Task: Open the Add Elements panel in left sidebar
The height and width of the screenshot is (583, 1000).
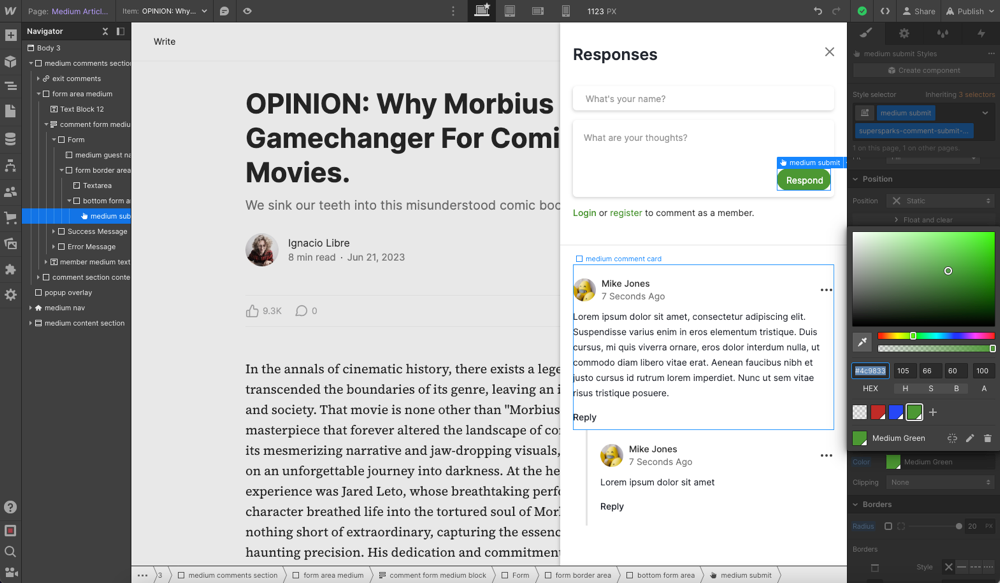Action: click(10, 33)
